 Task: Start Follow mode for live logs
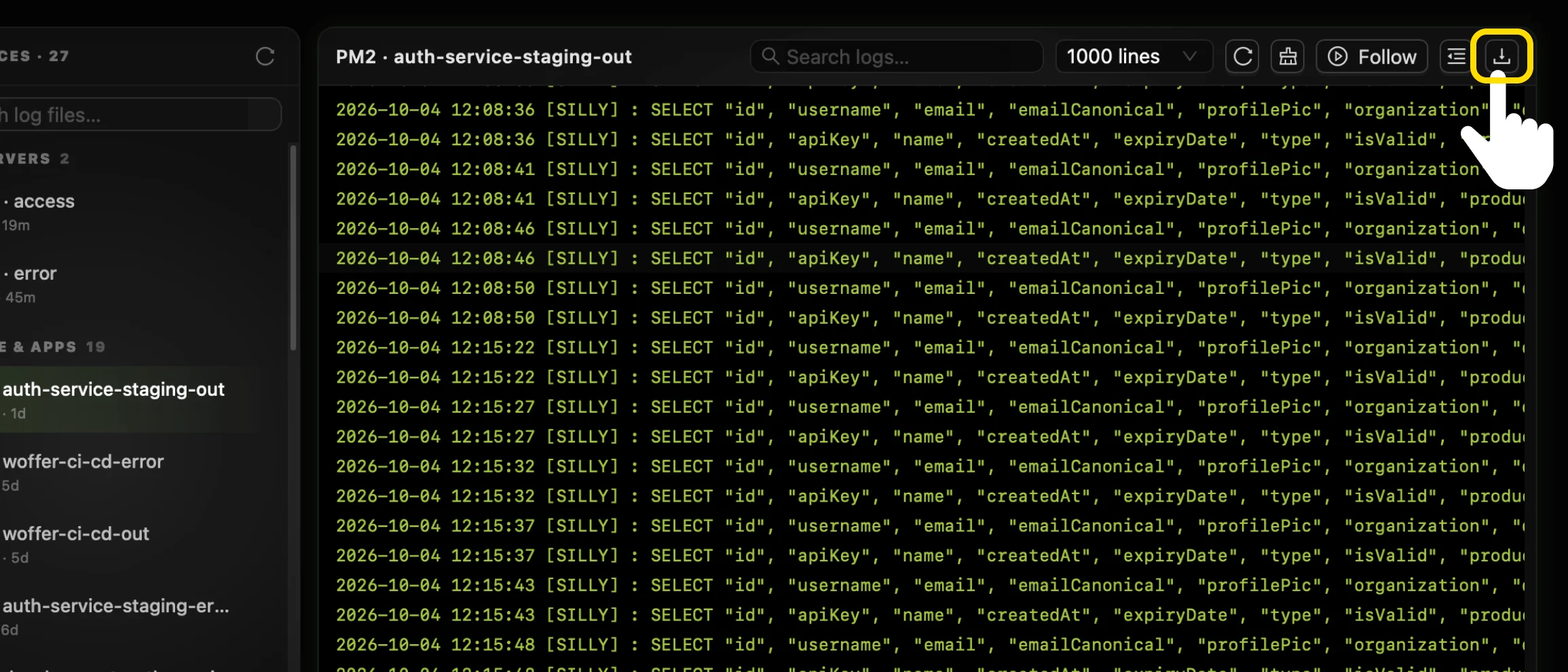pos(1372,56)
